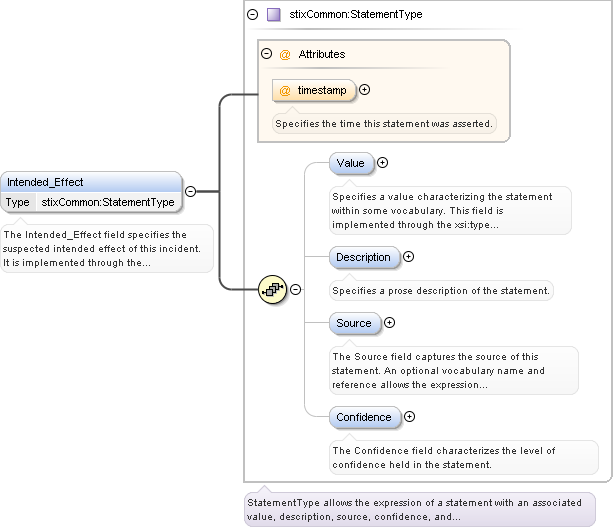Click the timestamp attribute label
The height and width of the screenshot is (530, 614).
pos(321,90)
